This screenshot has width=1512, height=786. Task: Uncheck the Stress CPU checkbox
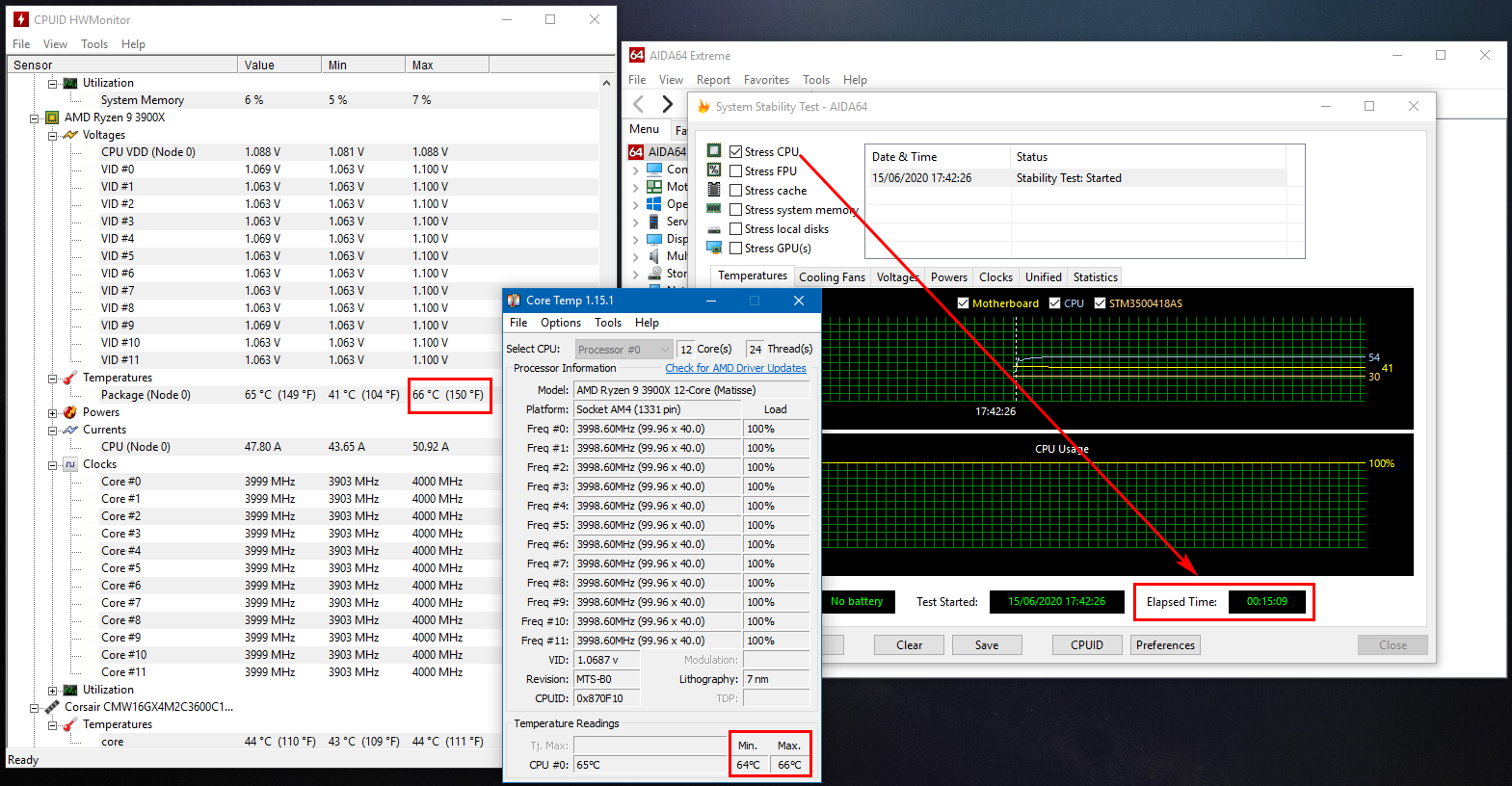(x=736, y=151)
